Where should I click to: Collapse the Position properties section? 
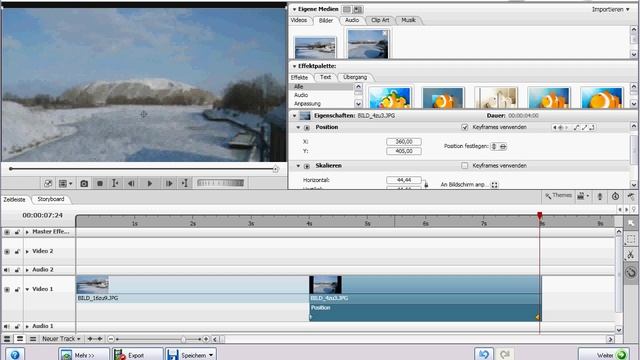pyautogui.click(x=298, y=127)
